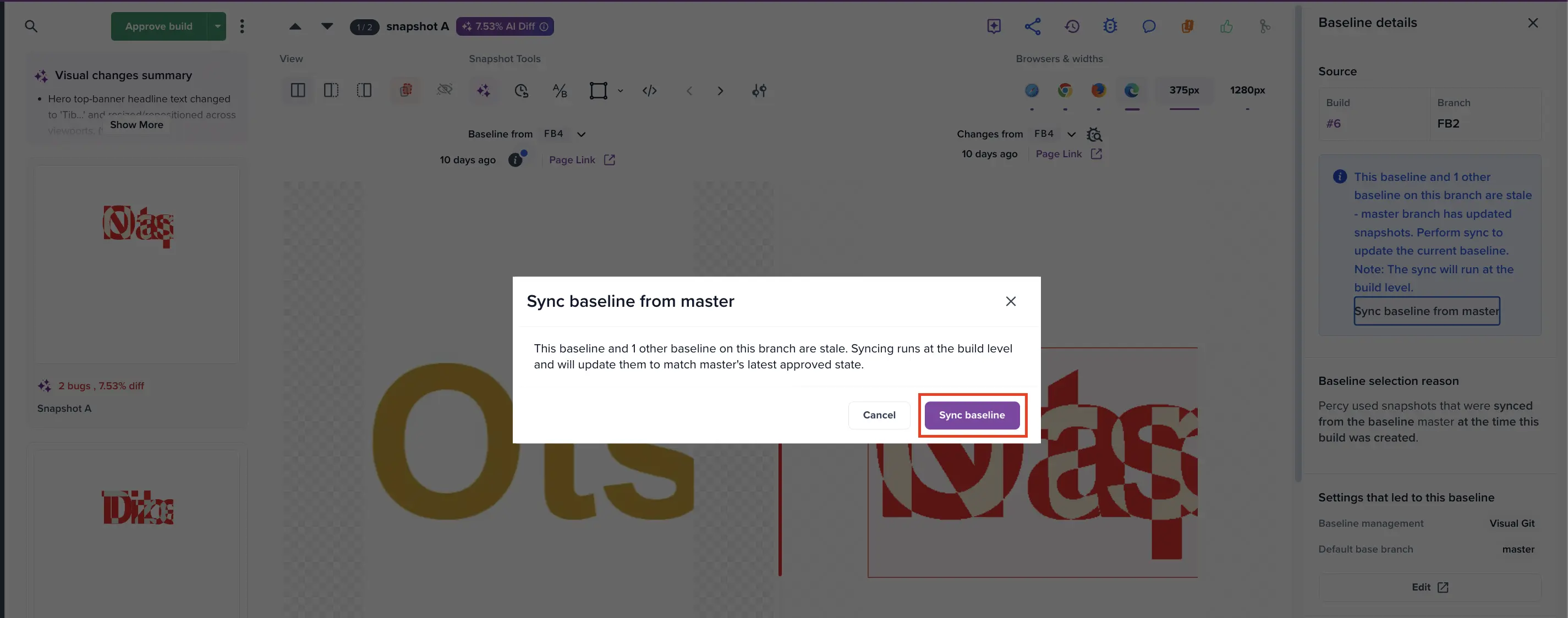Image resolution: width=1568 pixels, height=618 pixels.
Task: Close the Baseline details panel
Action: [1532, 23]
